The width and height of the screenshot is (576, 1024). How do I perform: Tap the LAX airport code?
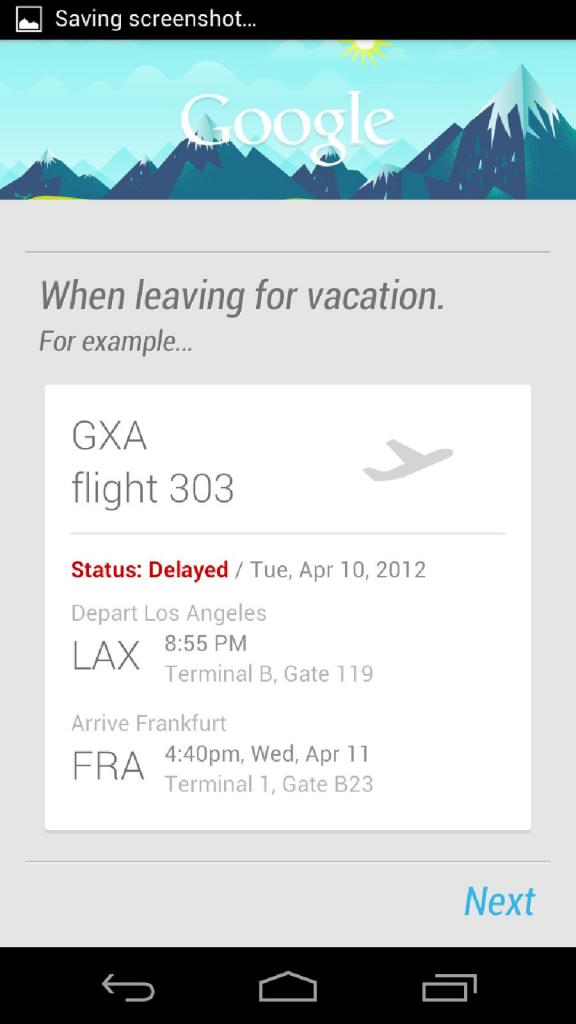tap(106, 656)
